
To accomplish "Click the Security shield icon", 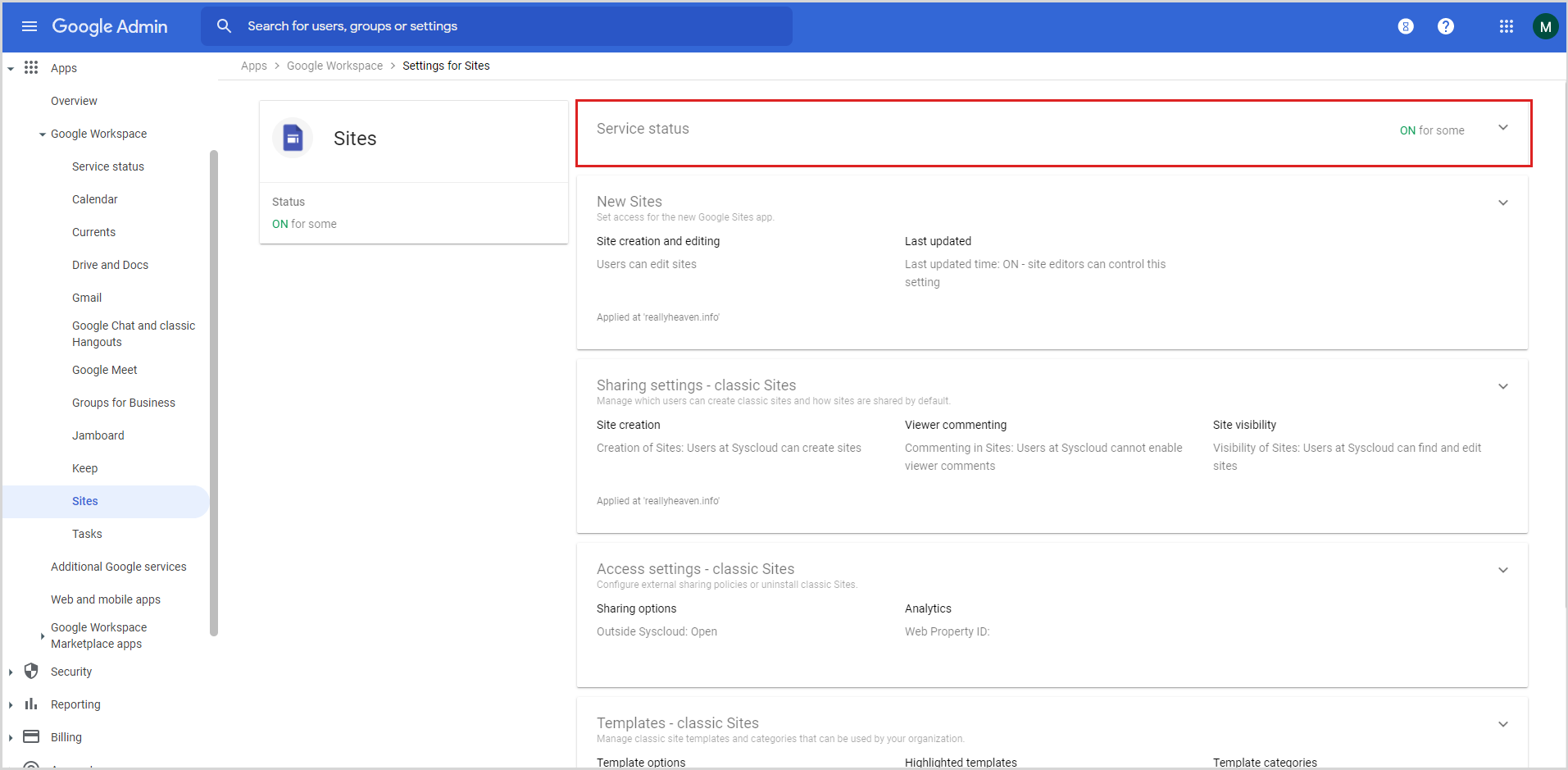I will click(x=31, y=671).
